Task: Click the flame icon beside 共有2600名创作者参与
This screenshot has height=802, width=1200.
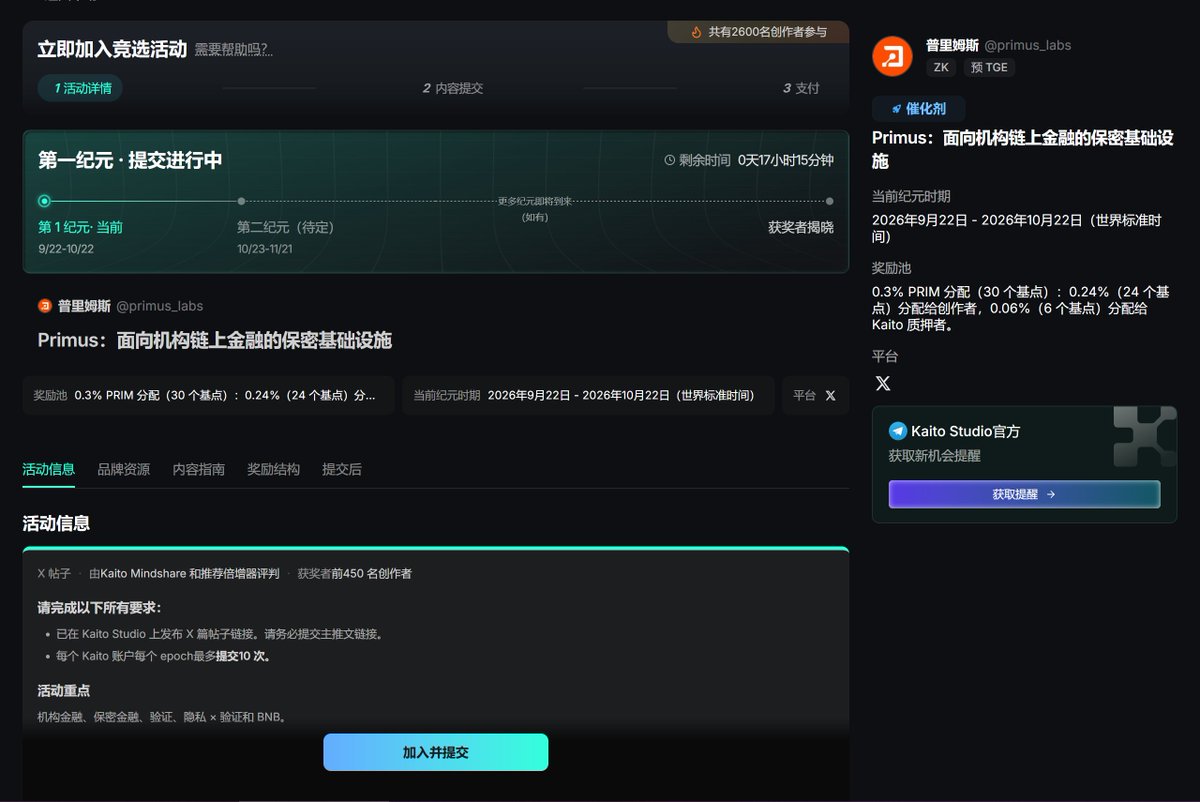Action: 697,32
